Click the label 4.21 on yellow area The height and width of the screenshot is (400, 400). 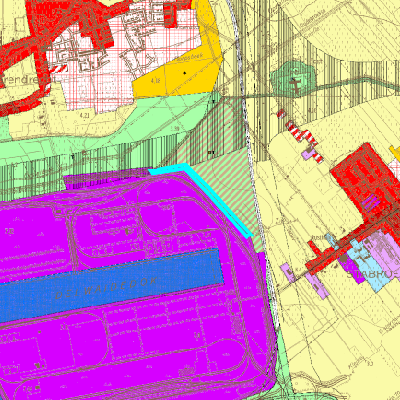pos(85,116)
